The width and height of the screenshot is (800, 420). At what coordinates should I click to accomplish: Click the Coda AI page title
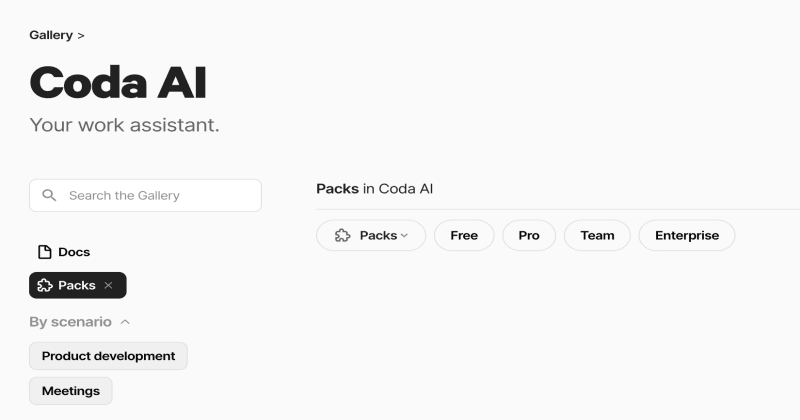(x=118, y=83)
